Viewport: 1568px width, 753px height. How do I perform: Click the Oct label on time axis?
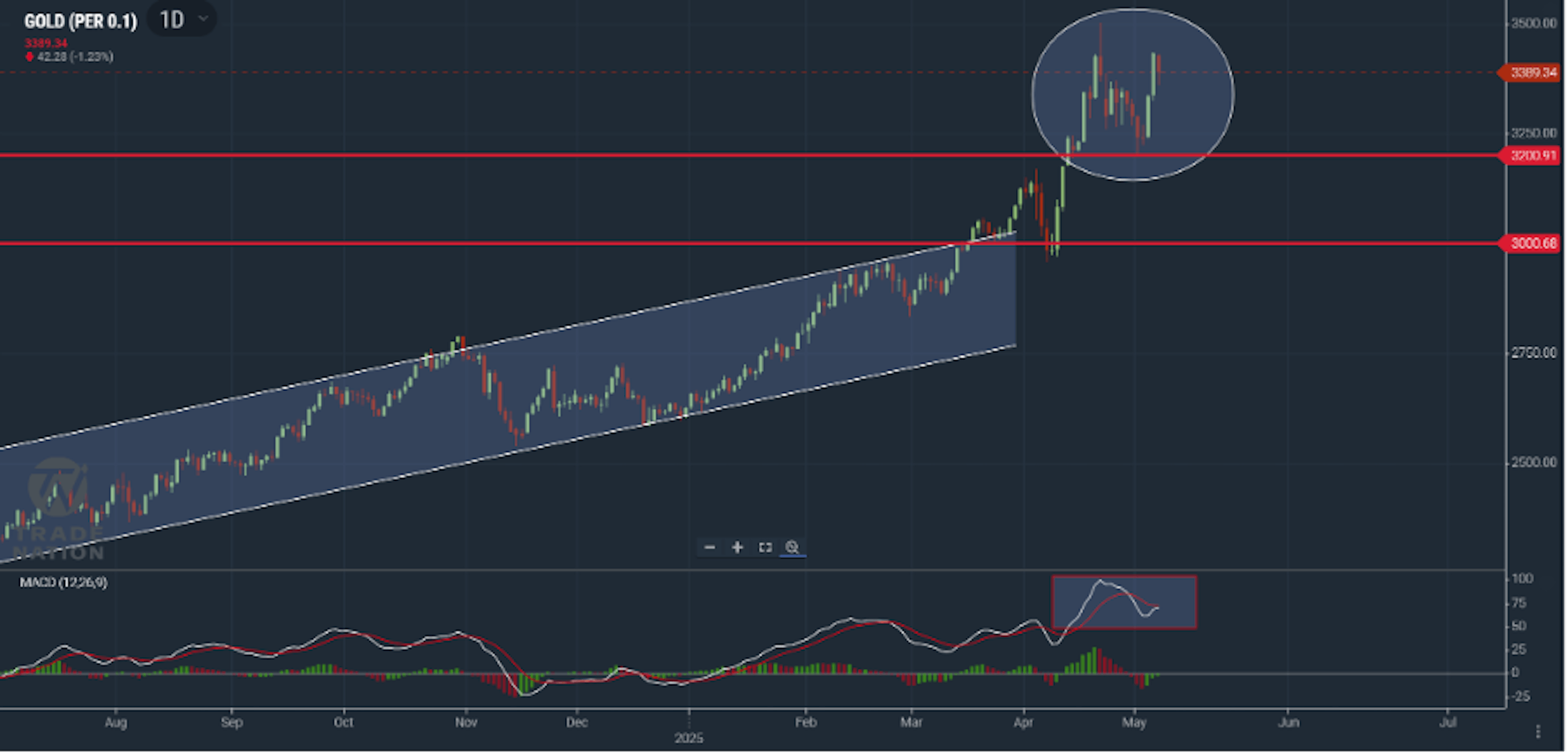(343, 722)
